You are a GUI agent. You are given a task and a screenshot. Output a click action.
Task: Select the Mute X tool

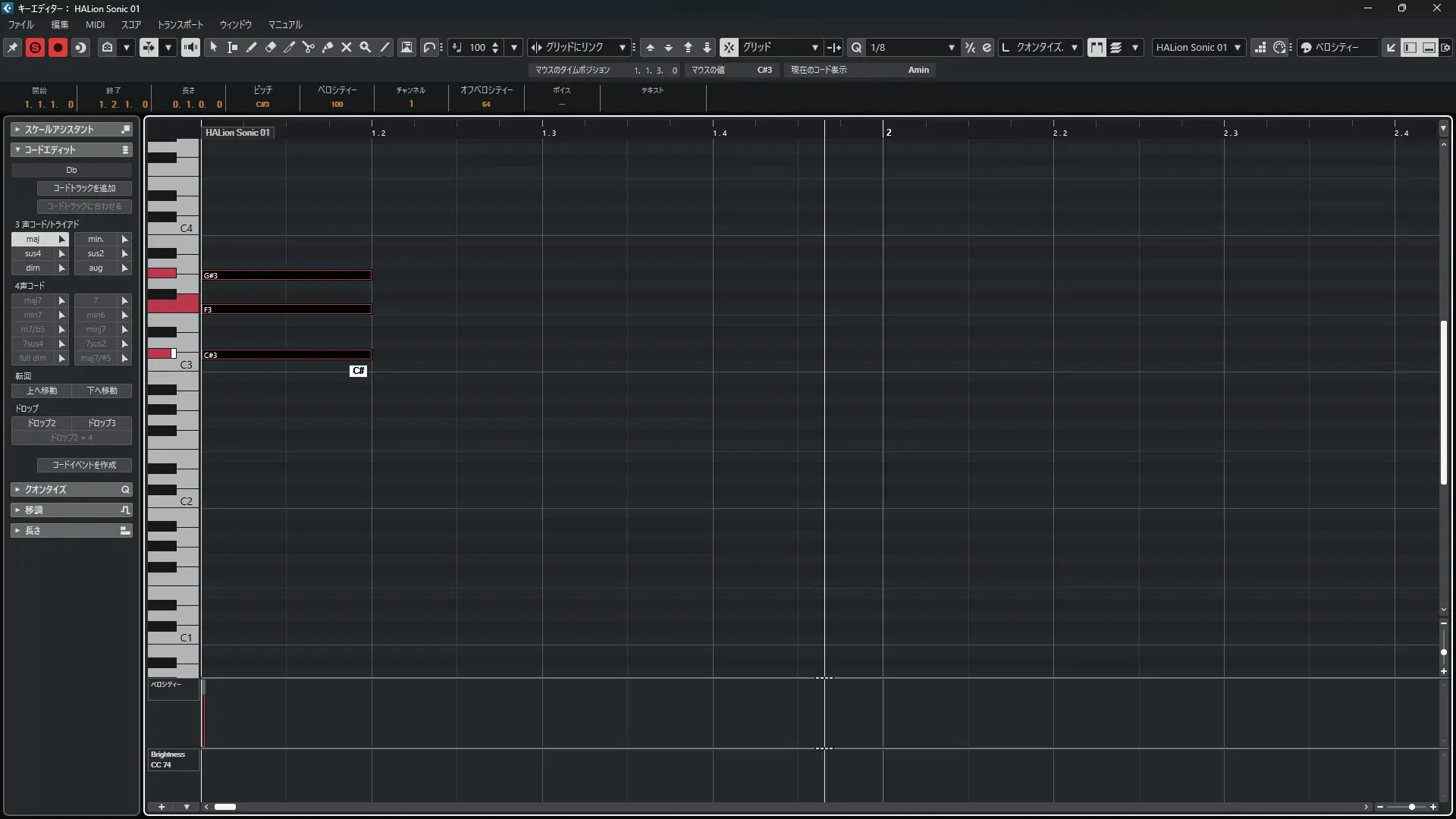coord(346,47)
